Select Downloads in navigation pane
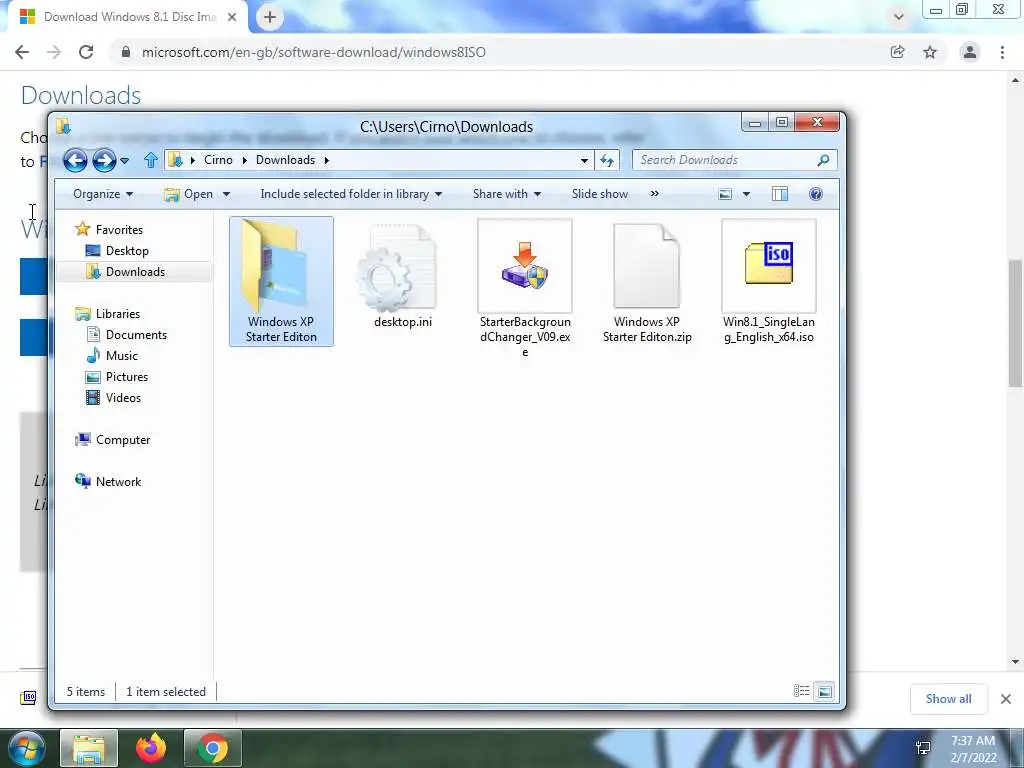Image resolution: width=1024 pixels, height=768 pixels. coord(135,272)
